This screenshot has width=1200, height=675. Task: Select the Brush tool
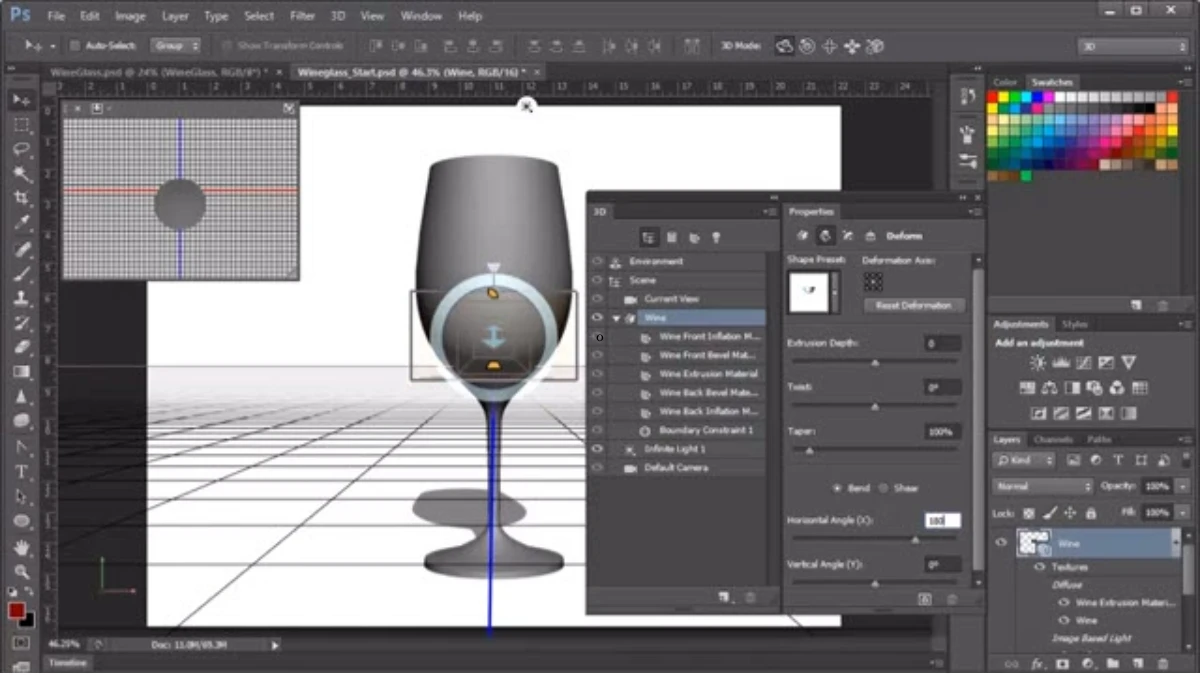coord(21,273)
